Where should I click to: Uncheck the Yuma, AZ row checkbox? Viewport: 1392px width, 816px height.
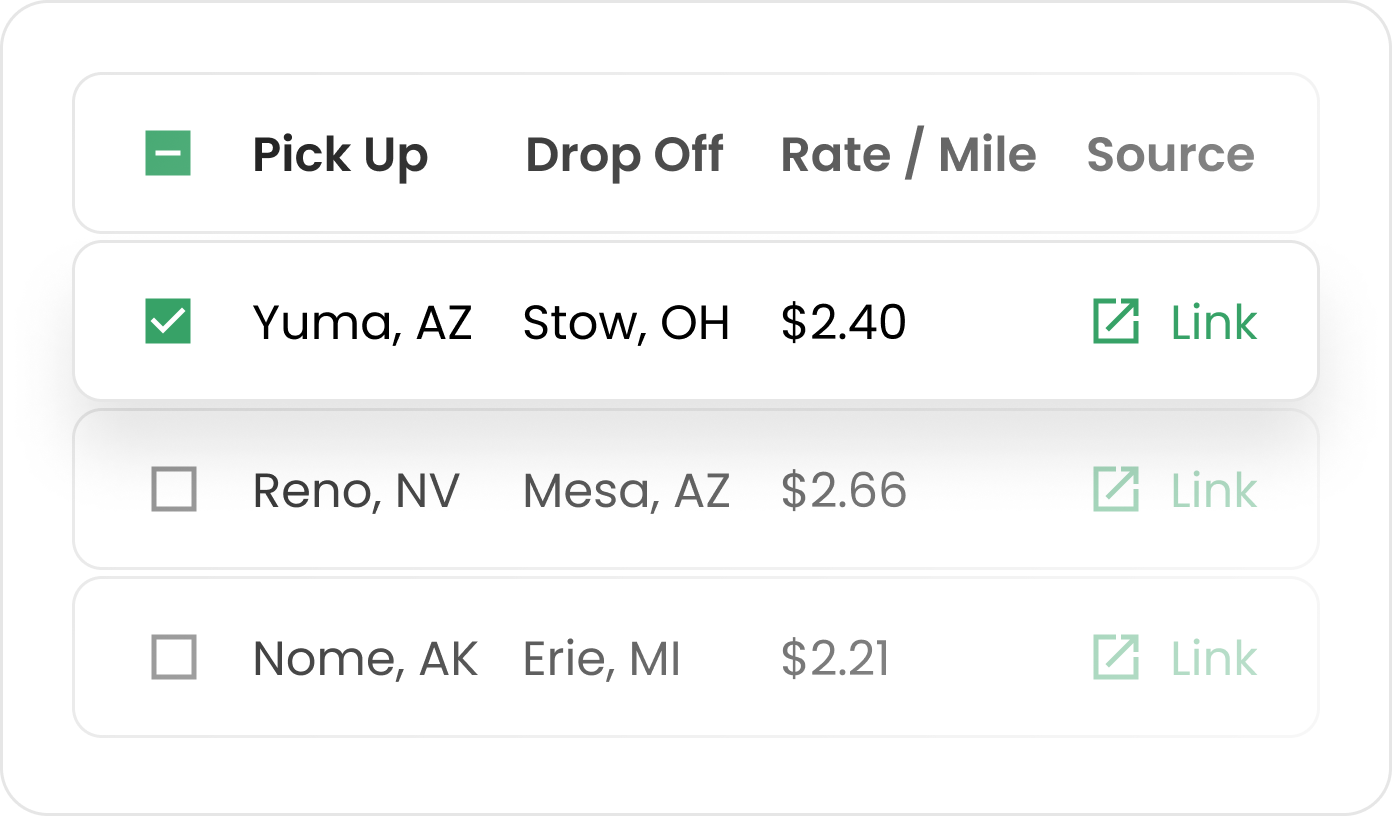(x=168, y=322)
